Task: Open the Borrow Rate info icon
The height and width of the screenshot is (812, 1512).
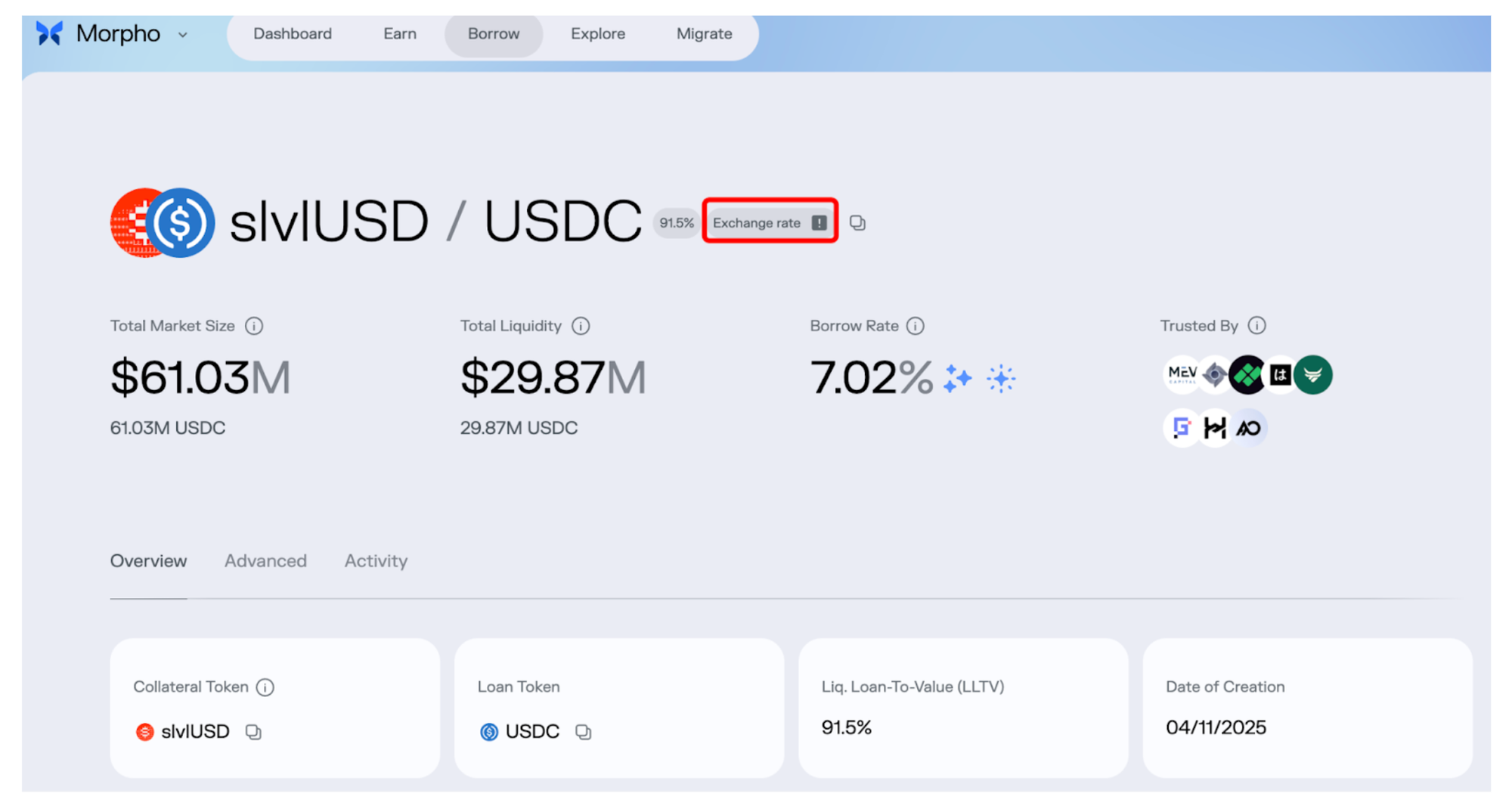Action: point(915,326)
